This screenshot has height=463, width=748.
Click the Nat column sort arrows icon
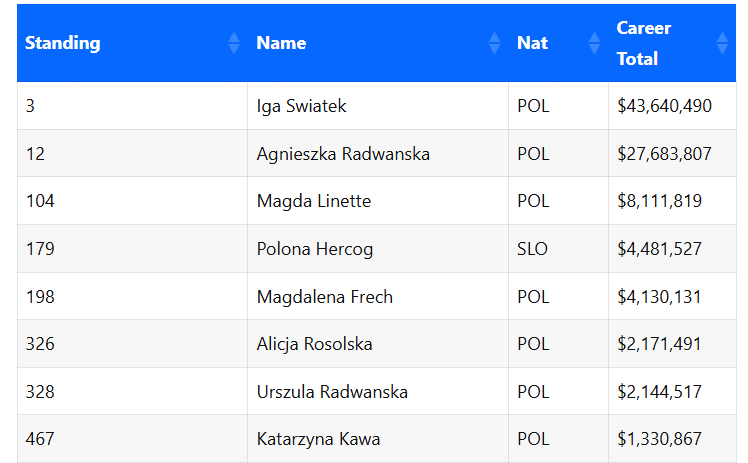(595, 43)
